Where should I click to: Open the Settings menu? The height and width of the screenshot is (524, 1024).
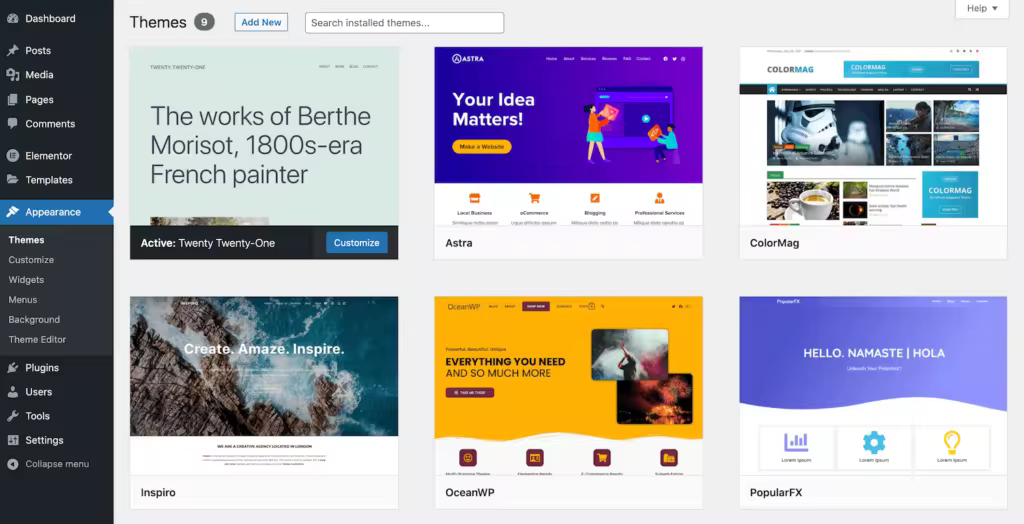pos(57,440)
